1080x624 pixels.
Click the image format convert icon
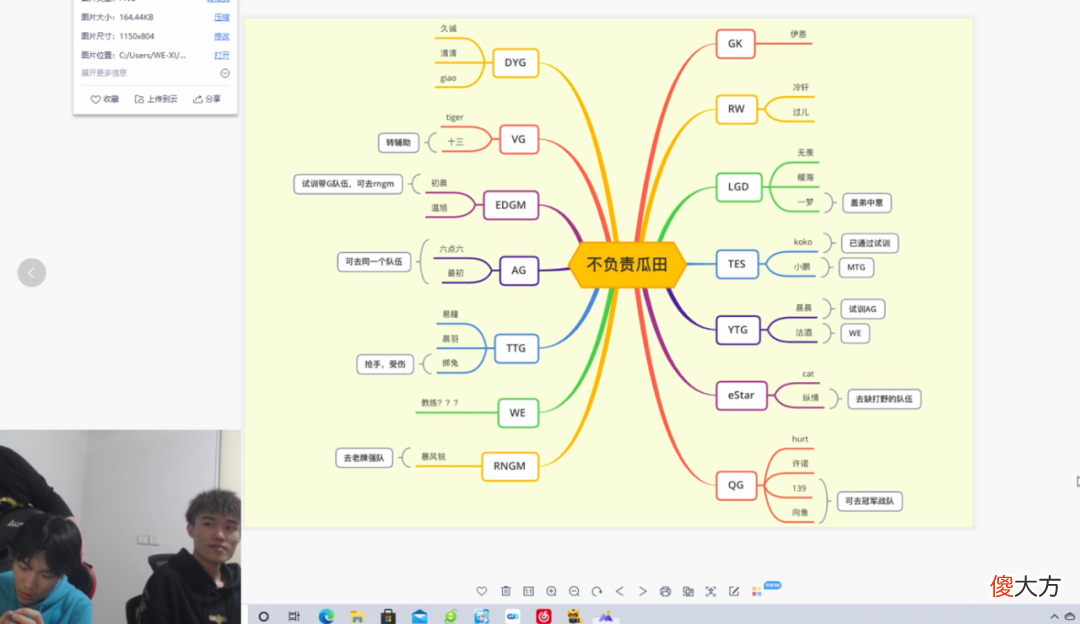tap(688, 591)
